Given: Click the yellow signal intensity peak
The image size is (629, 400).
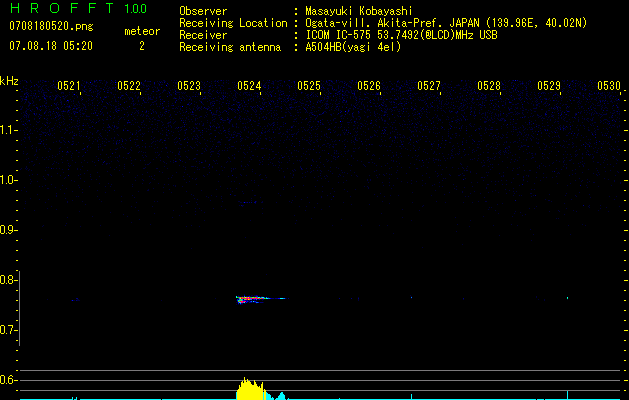Looking at the screenshot, I should point(250,388).
